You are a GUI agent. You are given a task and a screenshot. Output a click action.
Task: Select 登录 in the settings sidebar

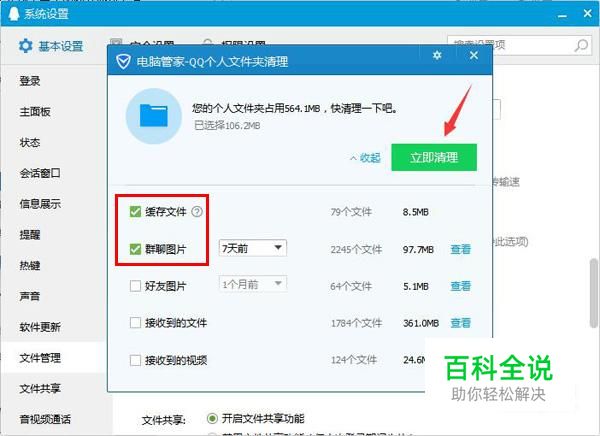pos(30,81)
